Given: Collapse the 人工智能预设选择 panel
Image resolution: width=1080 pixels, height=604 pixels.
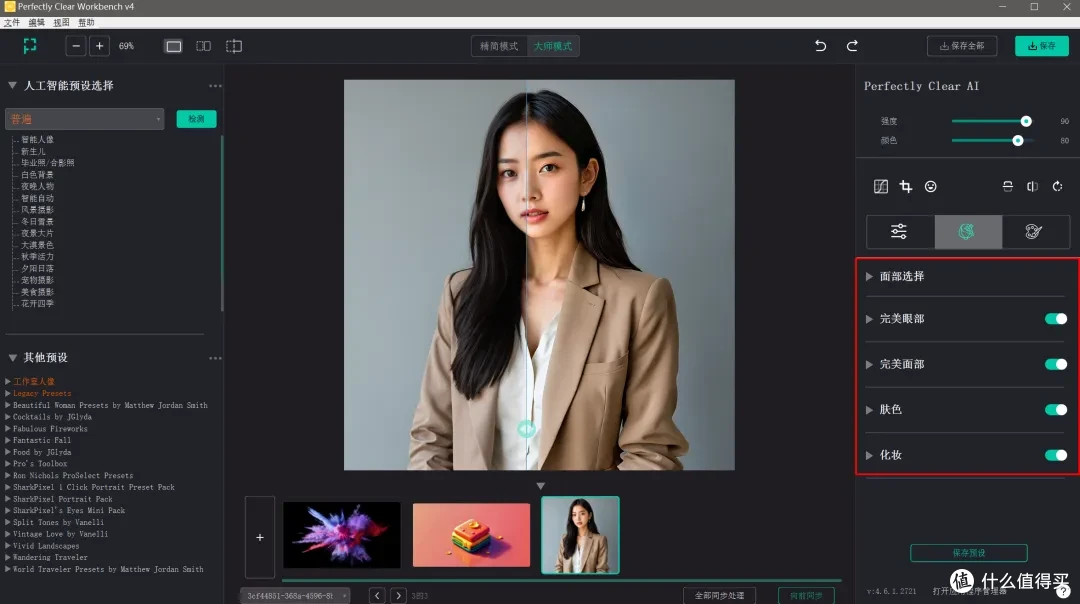Looking at the screenshot, I should 12,85.
